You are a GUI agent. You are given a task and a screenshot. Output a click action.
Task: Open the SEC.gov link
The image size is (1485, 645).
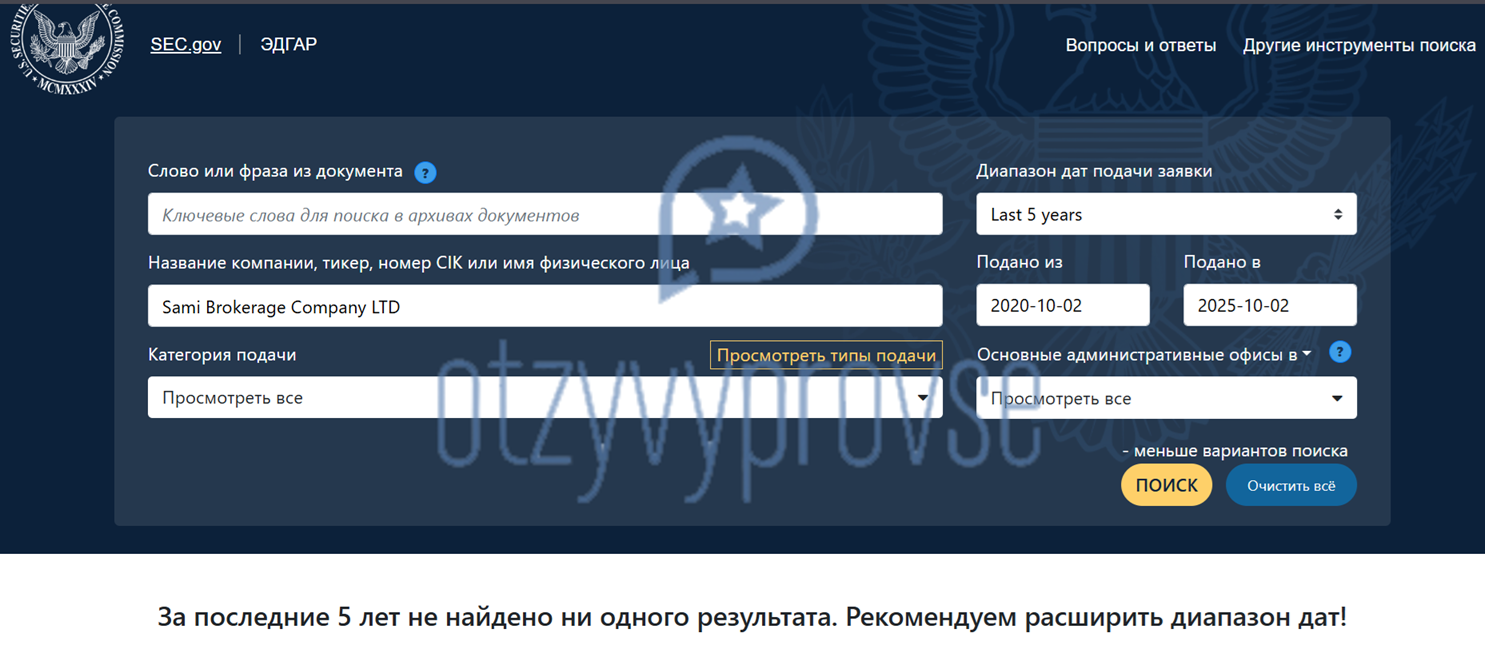click(x=186, y=45)
